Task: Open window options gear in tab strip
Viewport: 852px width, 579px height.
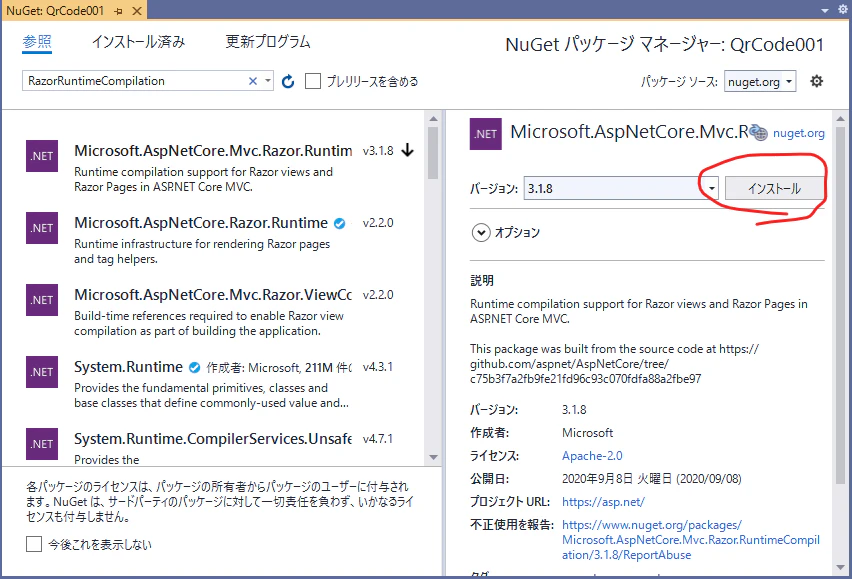Action: coord(843,9)
